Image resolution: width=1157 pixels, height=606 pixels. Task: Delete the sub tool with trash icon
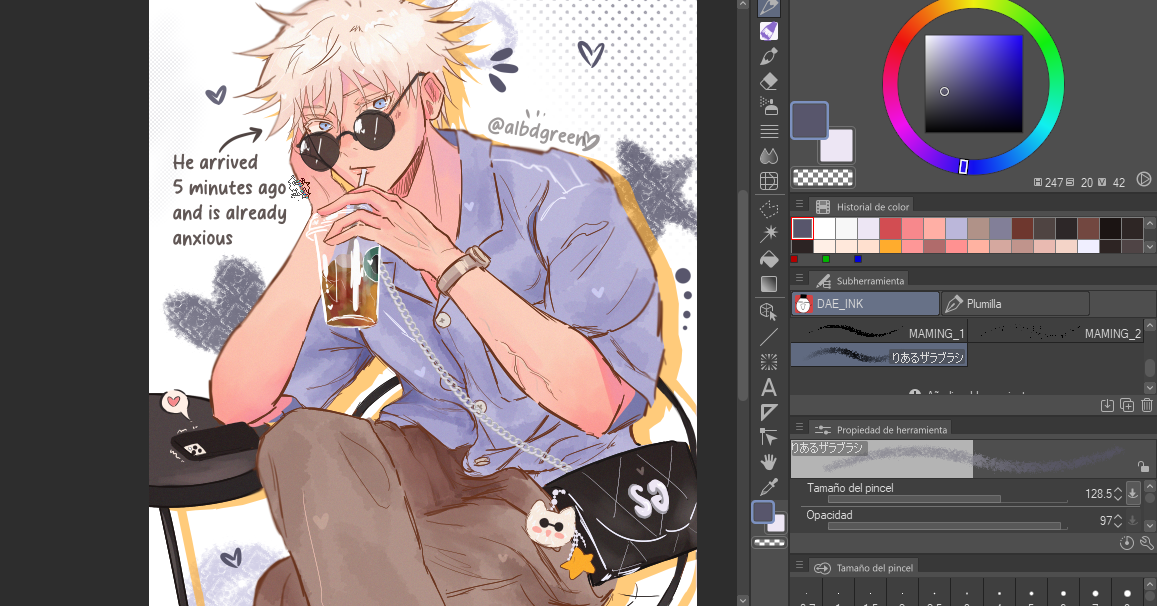coord(1147,405)
